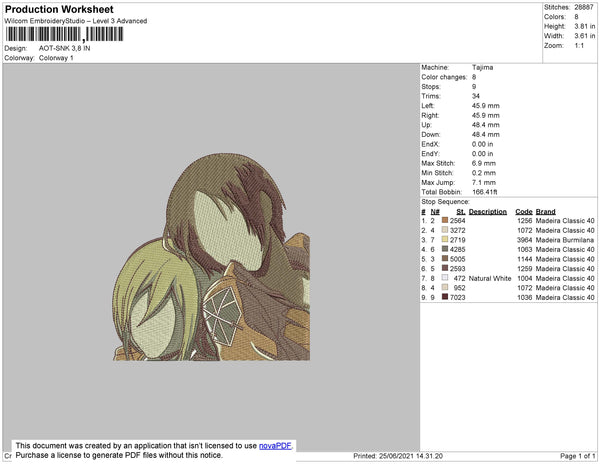This screenshot has height=464, width=600.
Task: Select color swatch for stop 2564
Action: [445, 220]
